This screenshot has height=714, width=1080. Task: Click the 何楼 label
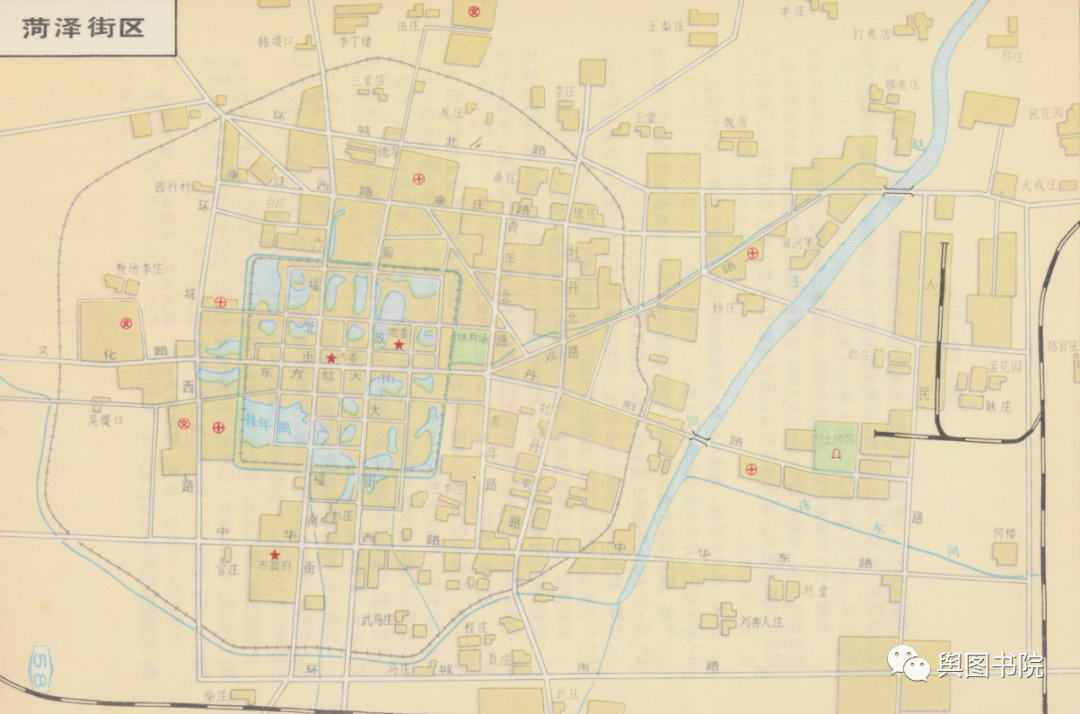[1004, 533]
